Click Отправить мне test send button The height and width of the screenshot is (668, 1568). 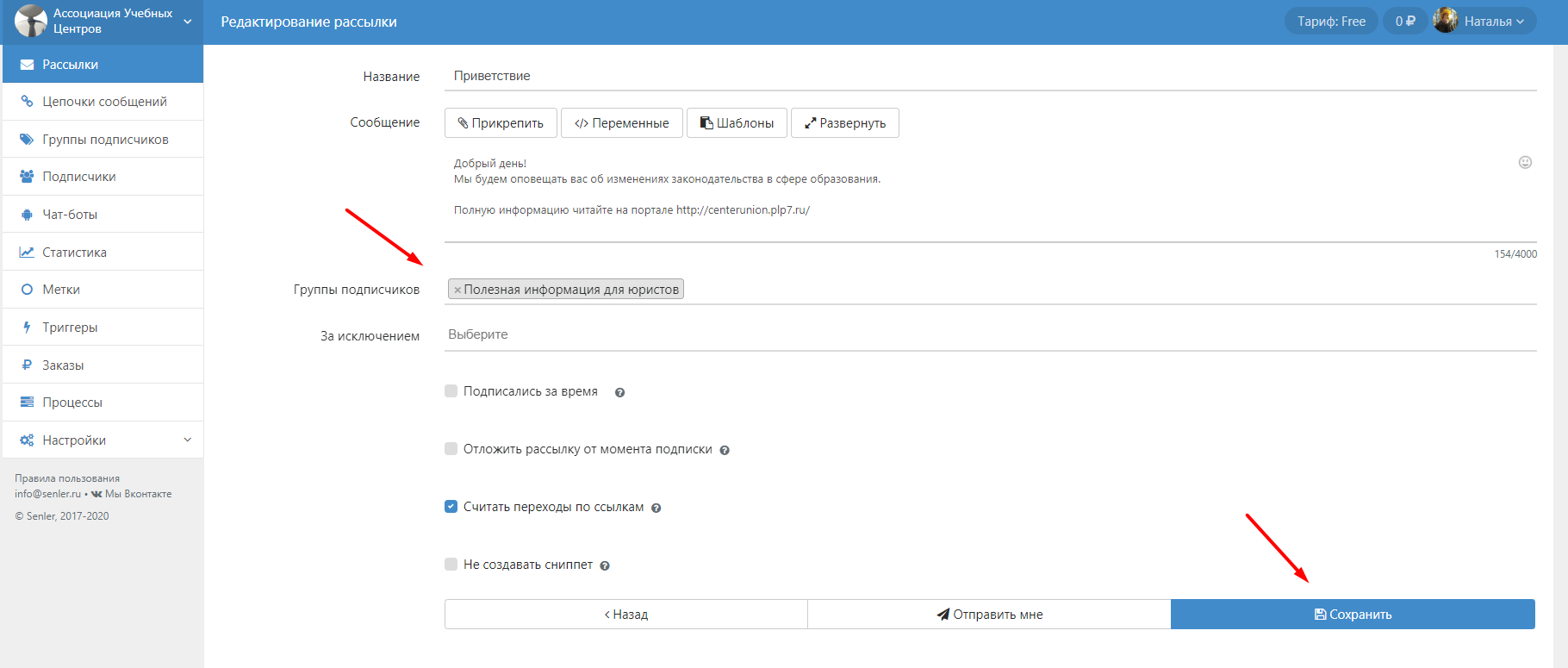point(989,615)
